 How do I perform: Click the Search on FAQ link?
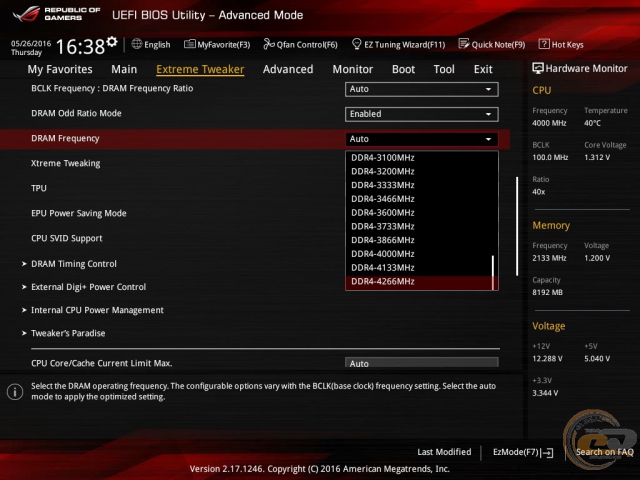pos(604,452)
